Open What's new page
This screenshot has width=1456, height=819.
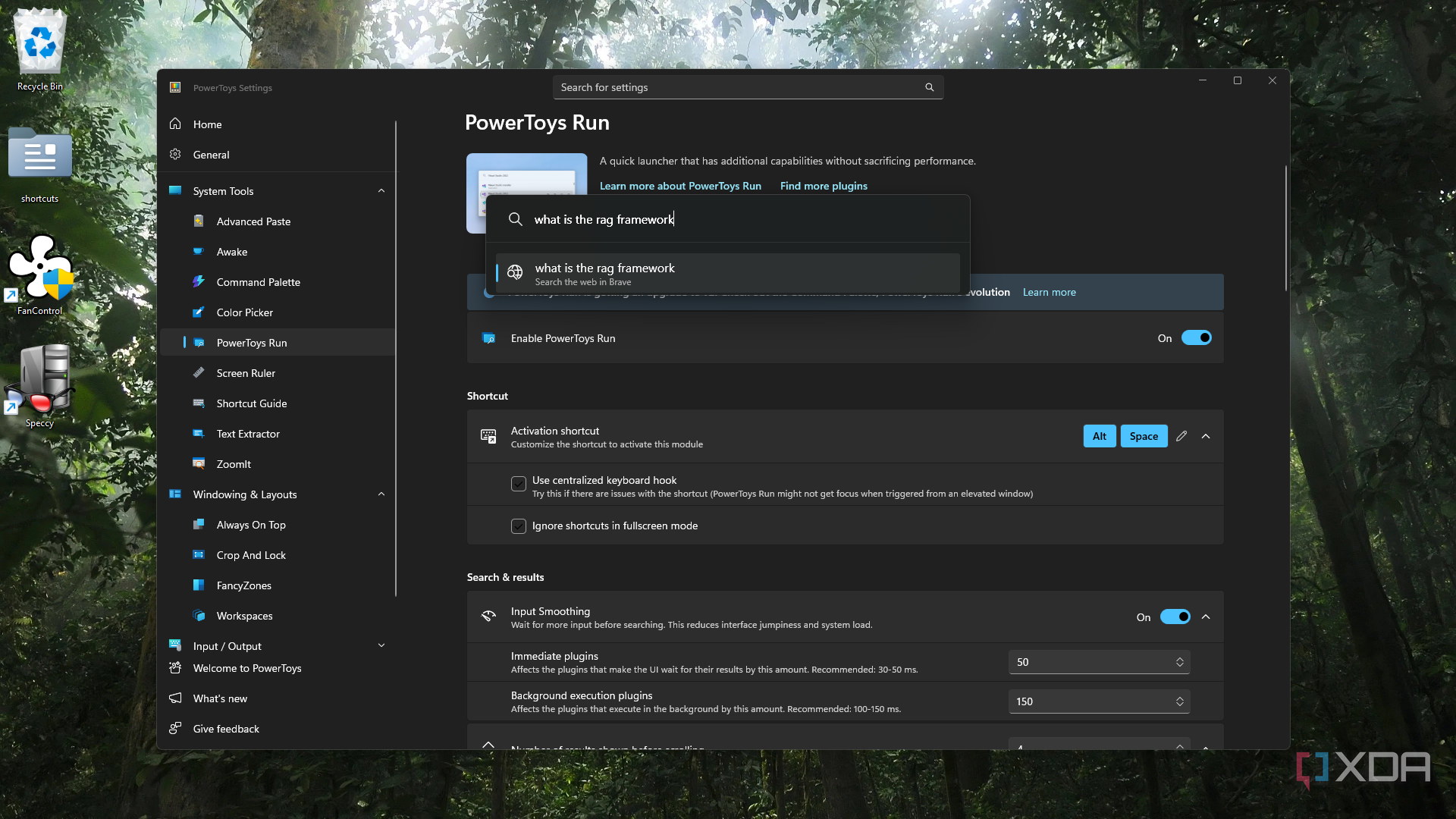[x=278, y=698]
